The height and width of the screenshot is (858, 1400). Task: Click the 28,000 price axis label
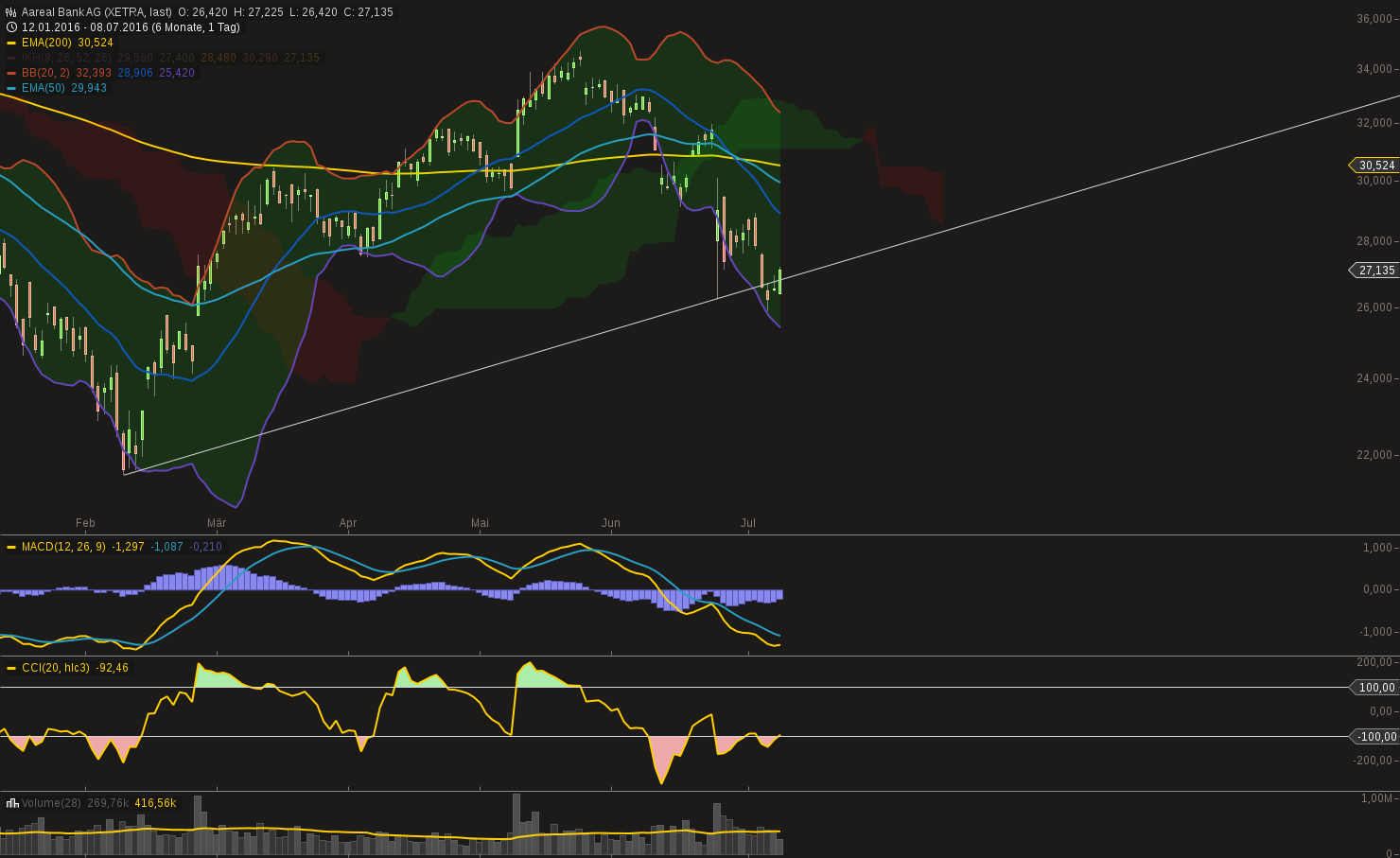[x=1374, y=241]
